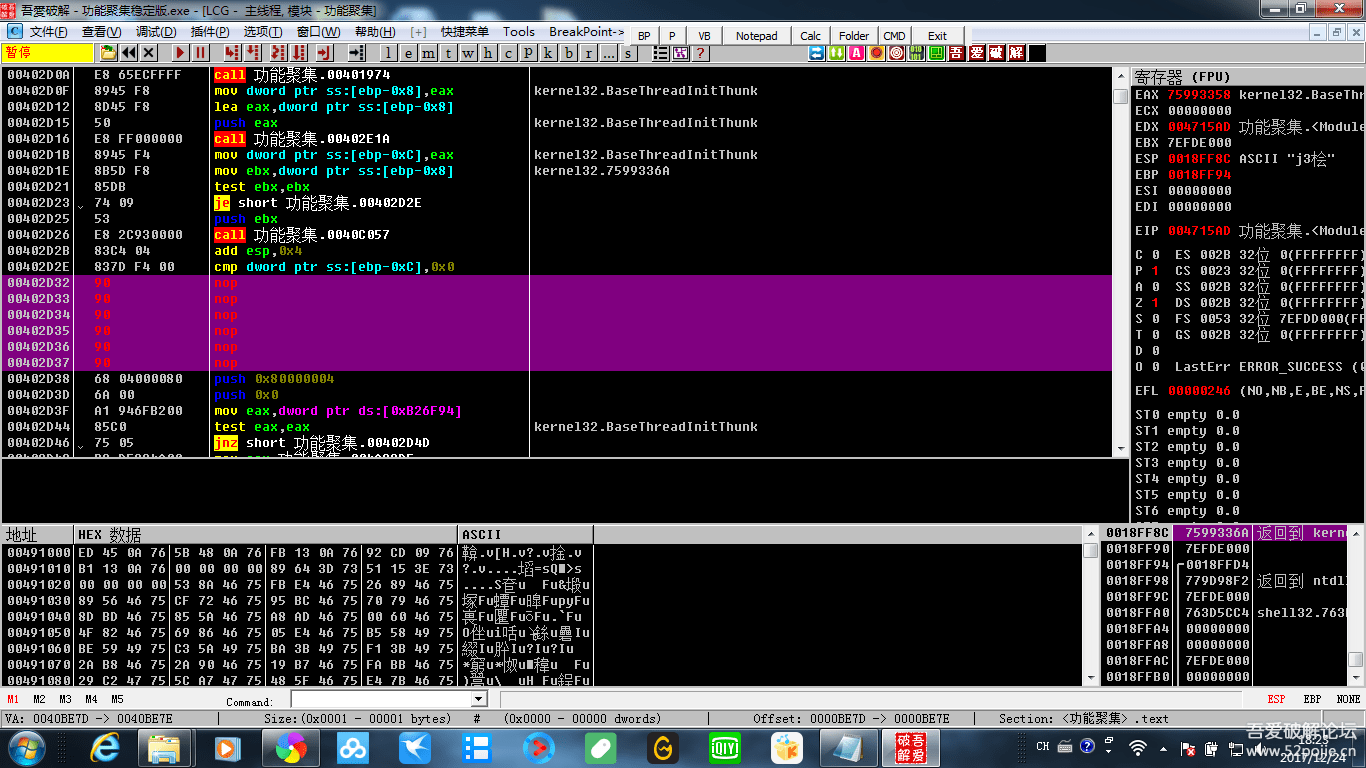This screenshot has height=768, width=1366.
Task: Open Windows list with 'w' button
Action: 468,53
